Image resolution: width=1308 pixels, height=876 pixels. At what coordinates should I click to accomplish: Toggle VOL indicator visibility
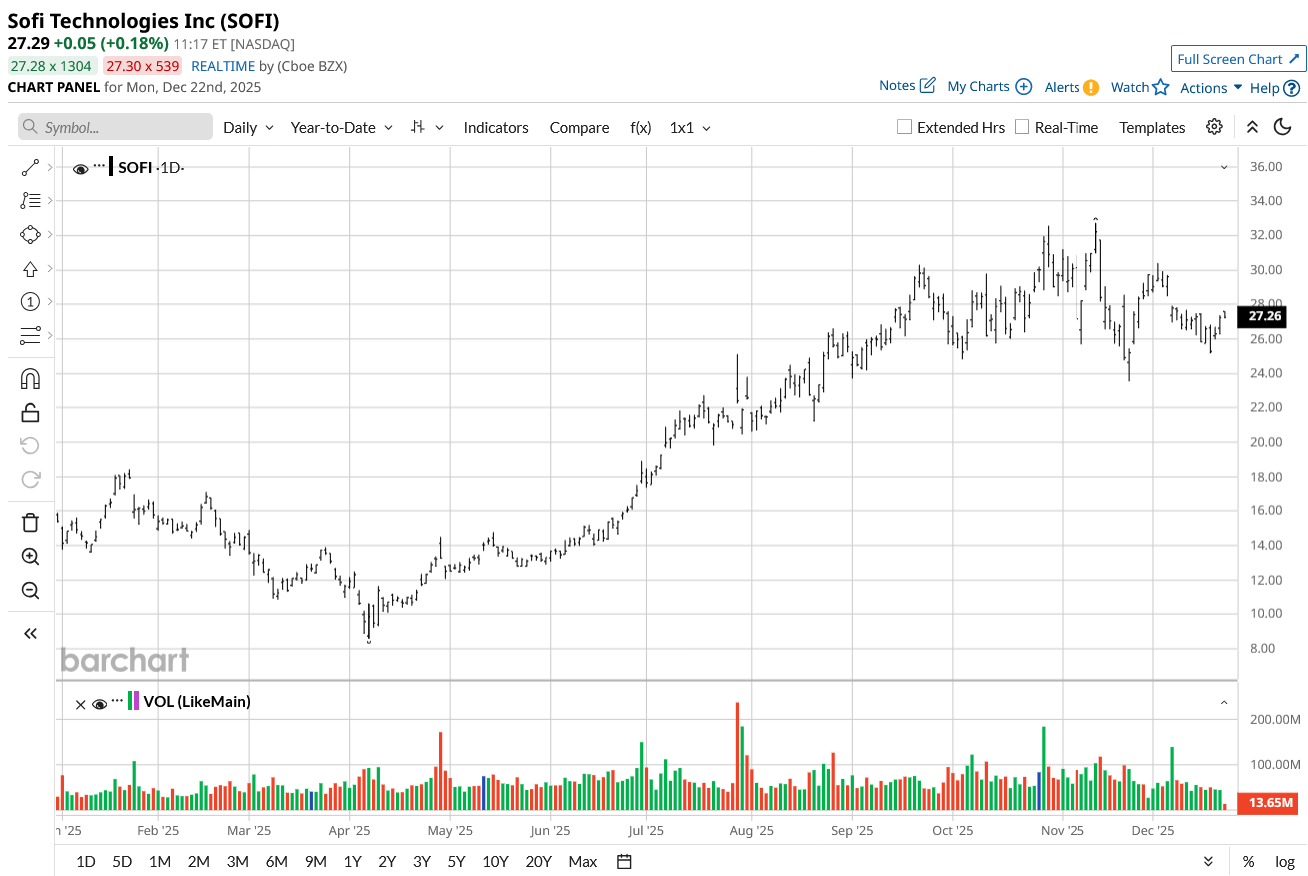99,704
